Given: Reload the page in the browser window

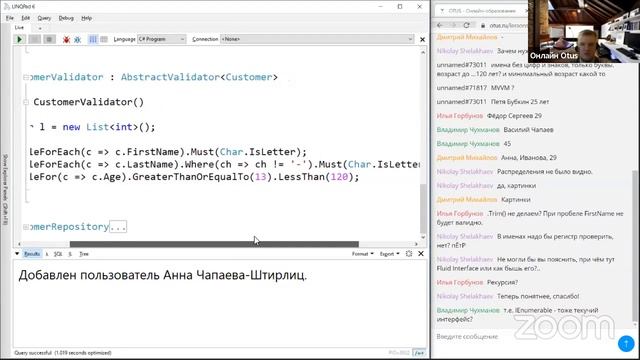Looking at the screenshot, I should pos(467,25).
